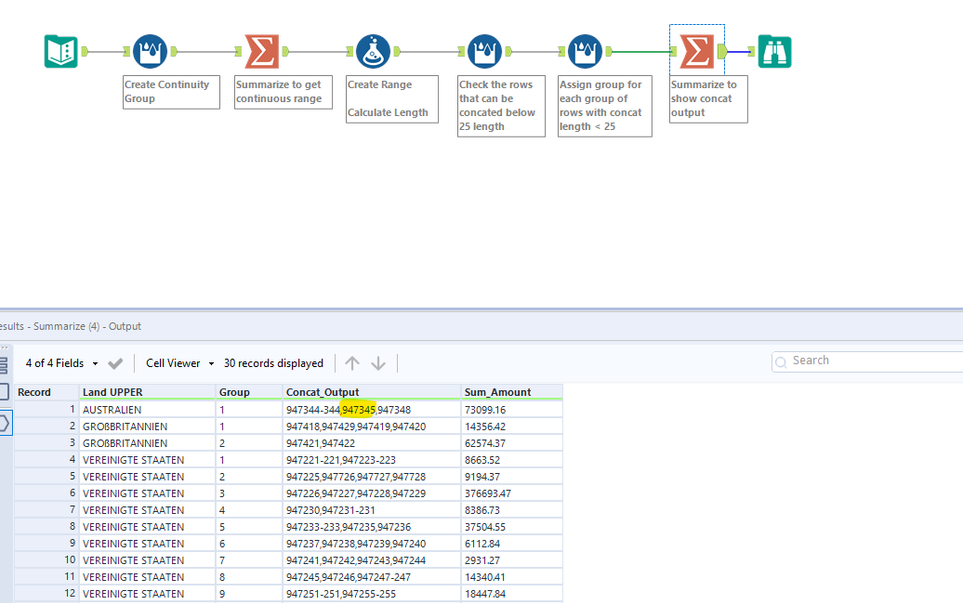Click the Browse binoculars tool
Viewport: 963px width, 603px height.
pos(774,51)
